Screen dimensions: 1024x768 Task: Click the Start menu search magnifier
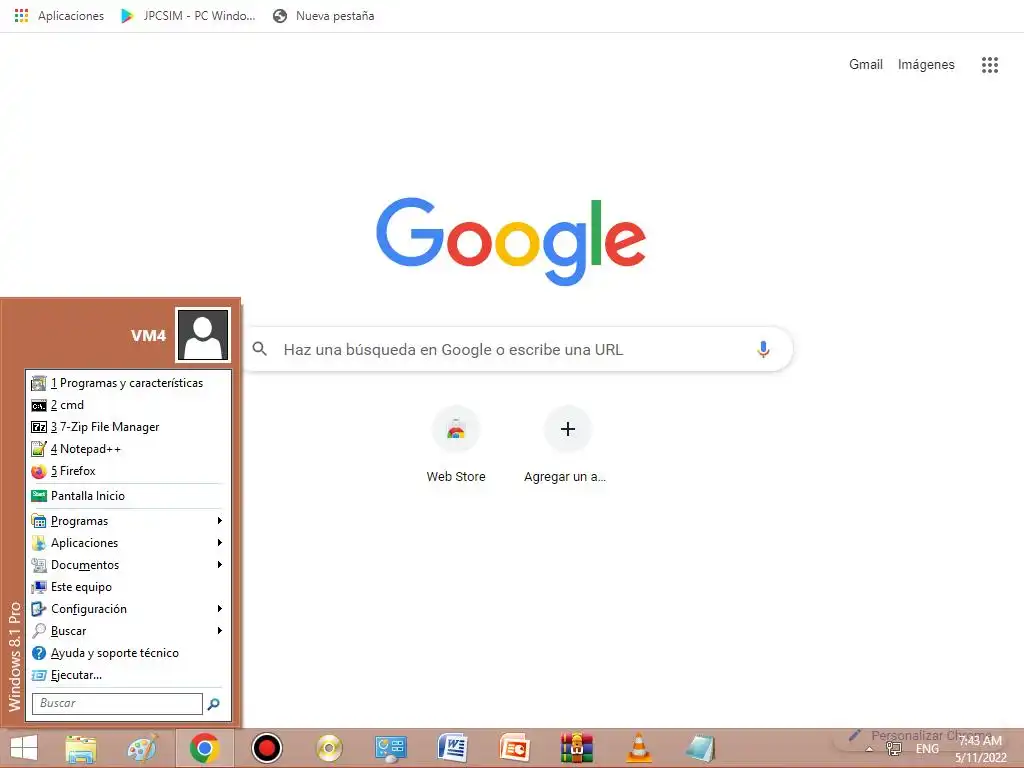[x=214, y=704]
